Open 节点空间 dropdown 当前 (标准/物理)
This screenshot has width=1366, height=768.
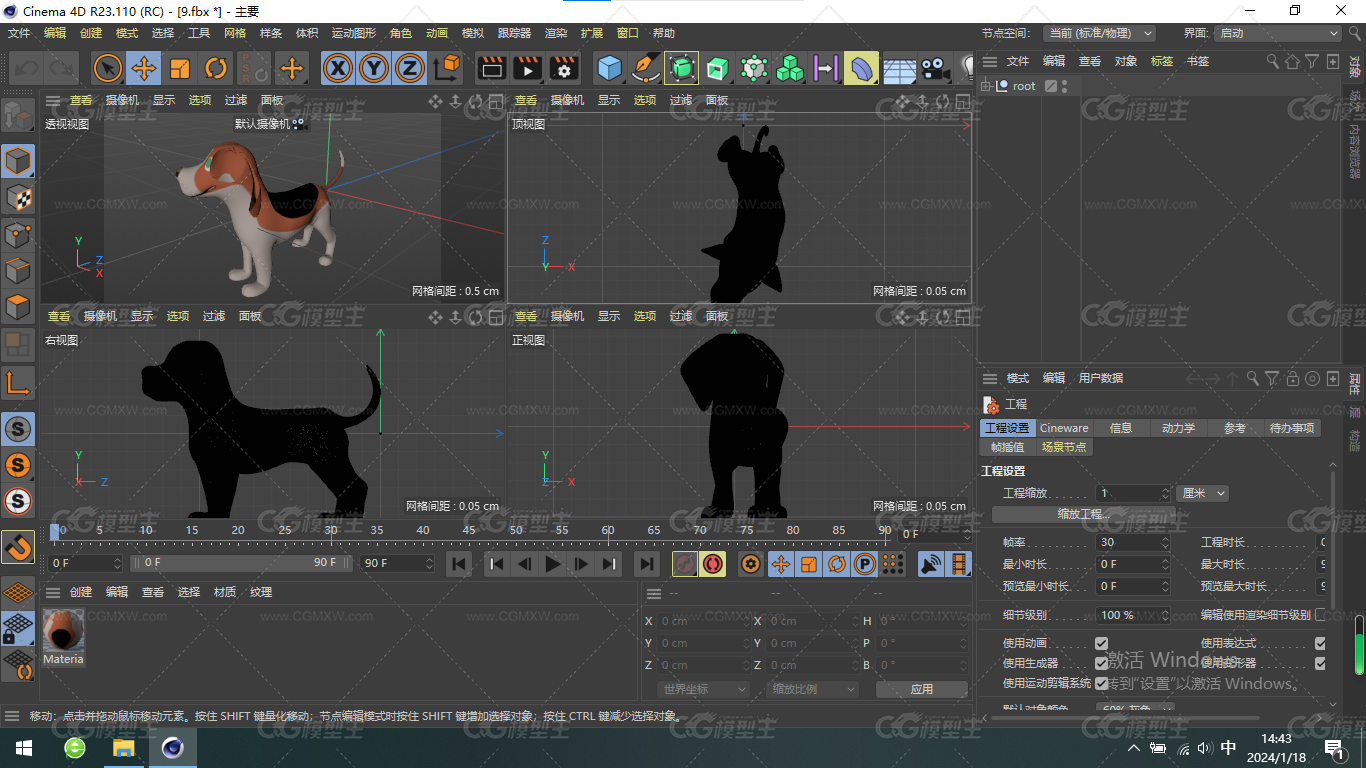(1099, 33)
